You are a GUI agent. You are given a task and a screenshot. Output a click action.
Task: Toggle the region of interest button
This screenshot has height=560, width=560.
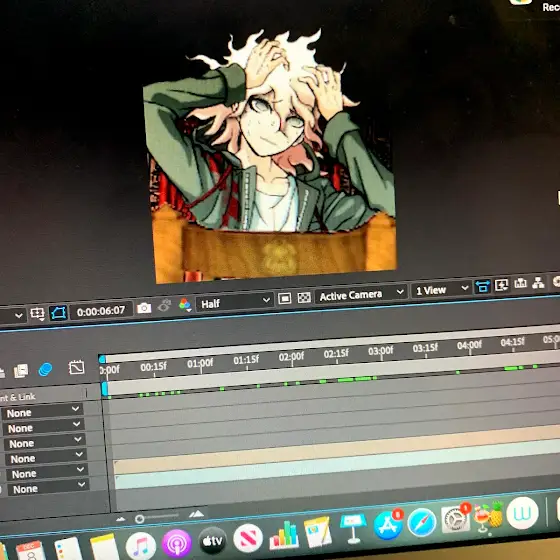[285, 298]
